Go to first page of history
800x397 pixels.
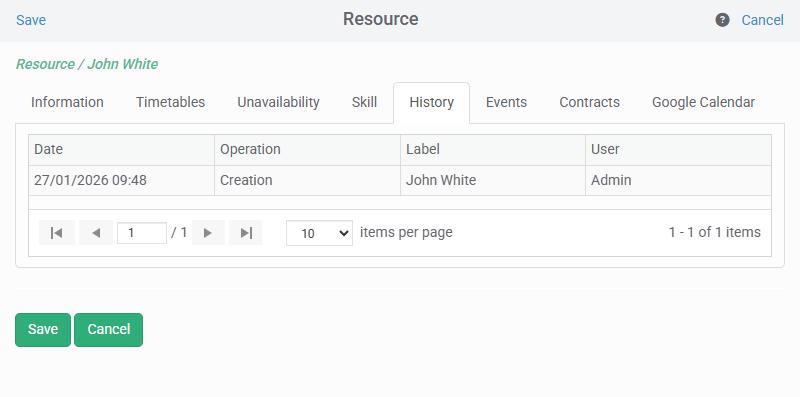(x=57, y=233)
